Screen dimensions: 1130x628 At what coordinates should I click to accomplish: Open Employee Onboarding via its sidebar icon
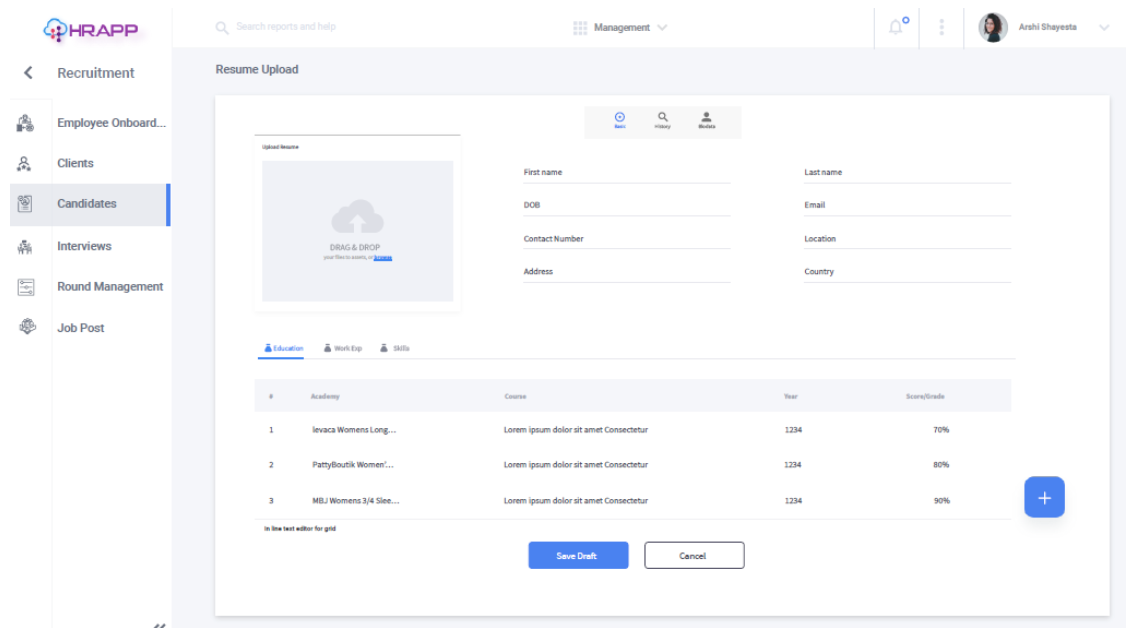point(25,123)
